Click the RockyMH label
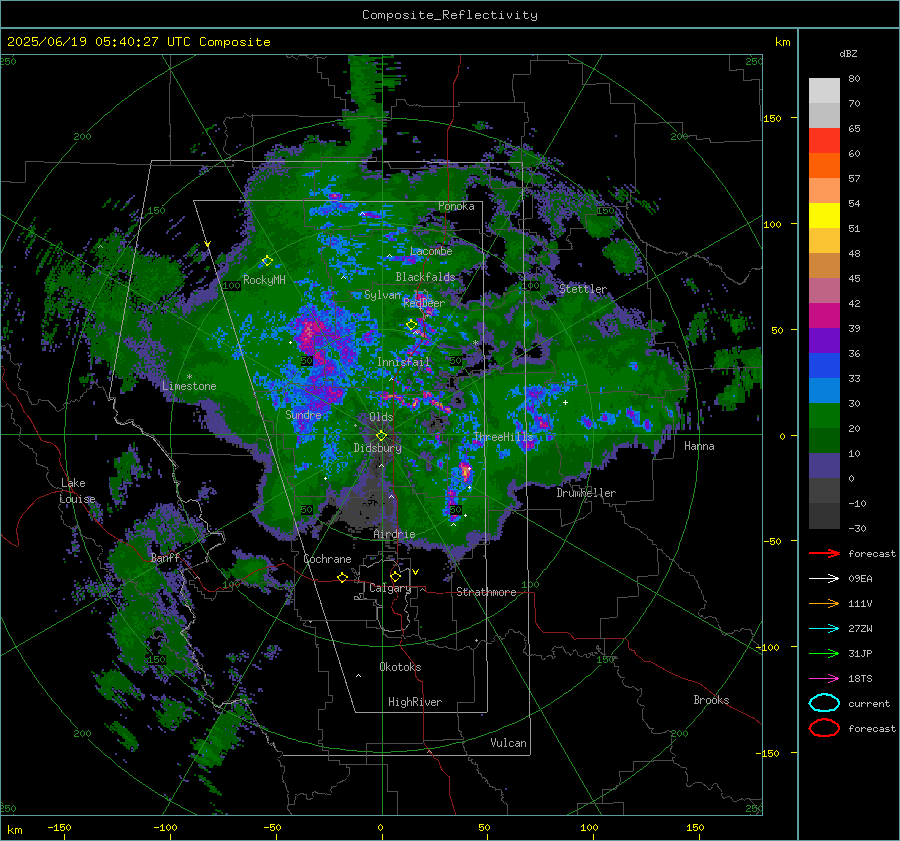 [264, 280]
